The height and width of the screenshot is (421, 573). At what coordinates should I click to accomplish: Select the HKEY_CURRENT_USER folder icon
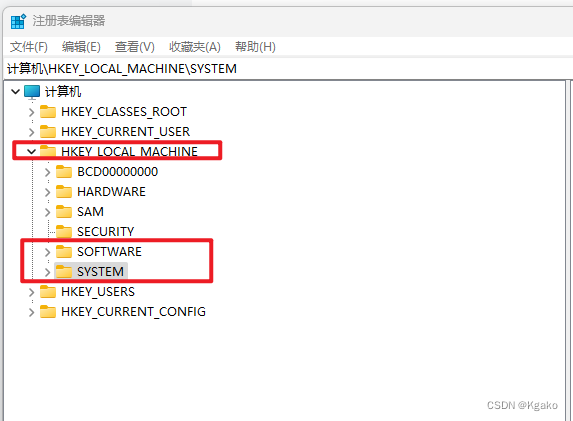click(48, 131)
